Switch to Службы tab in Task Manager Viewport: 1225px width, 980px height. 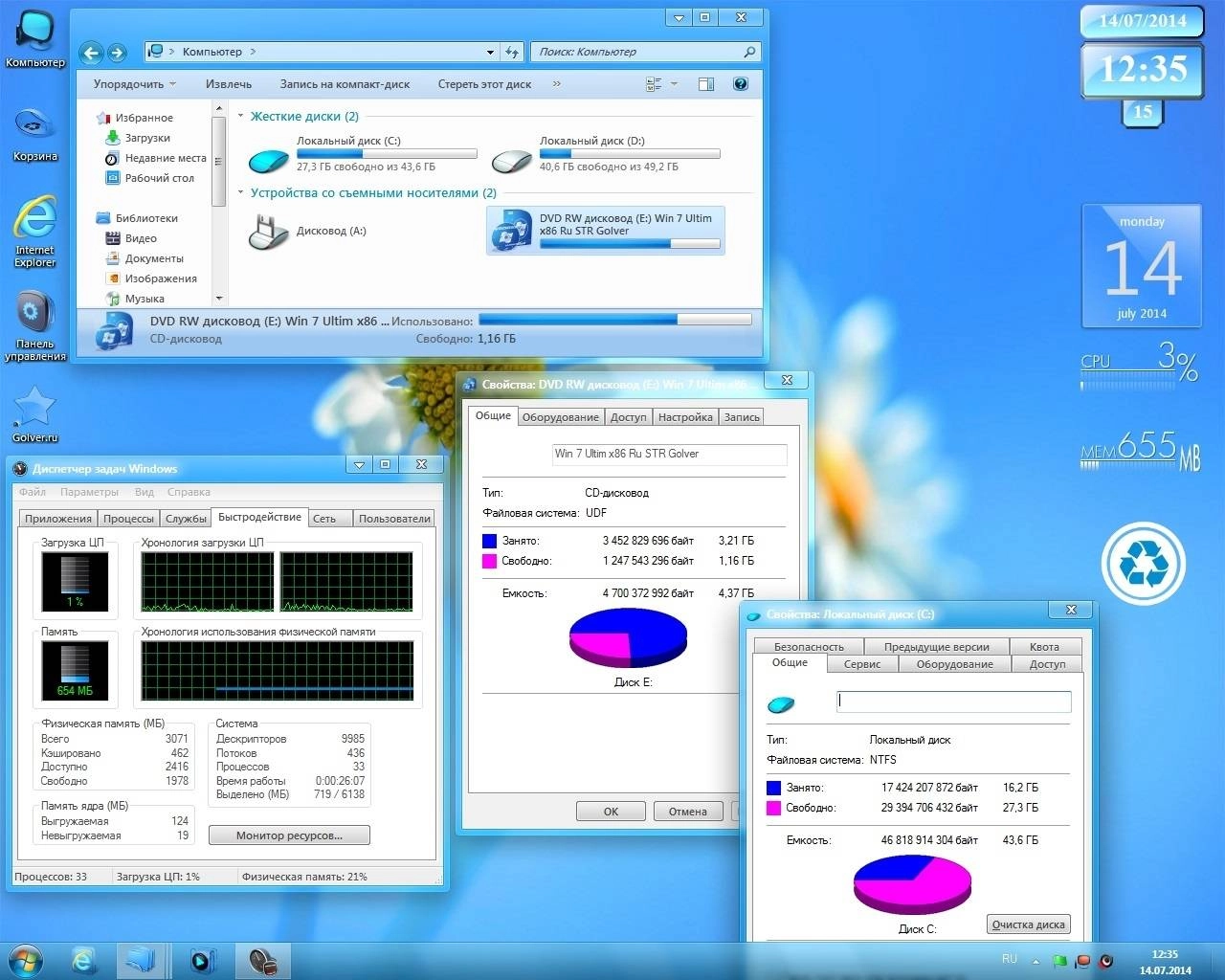point(186,518)
